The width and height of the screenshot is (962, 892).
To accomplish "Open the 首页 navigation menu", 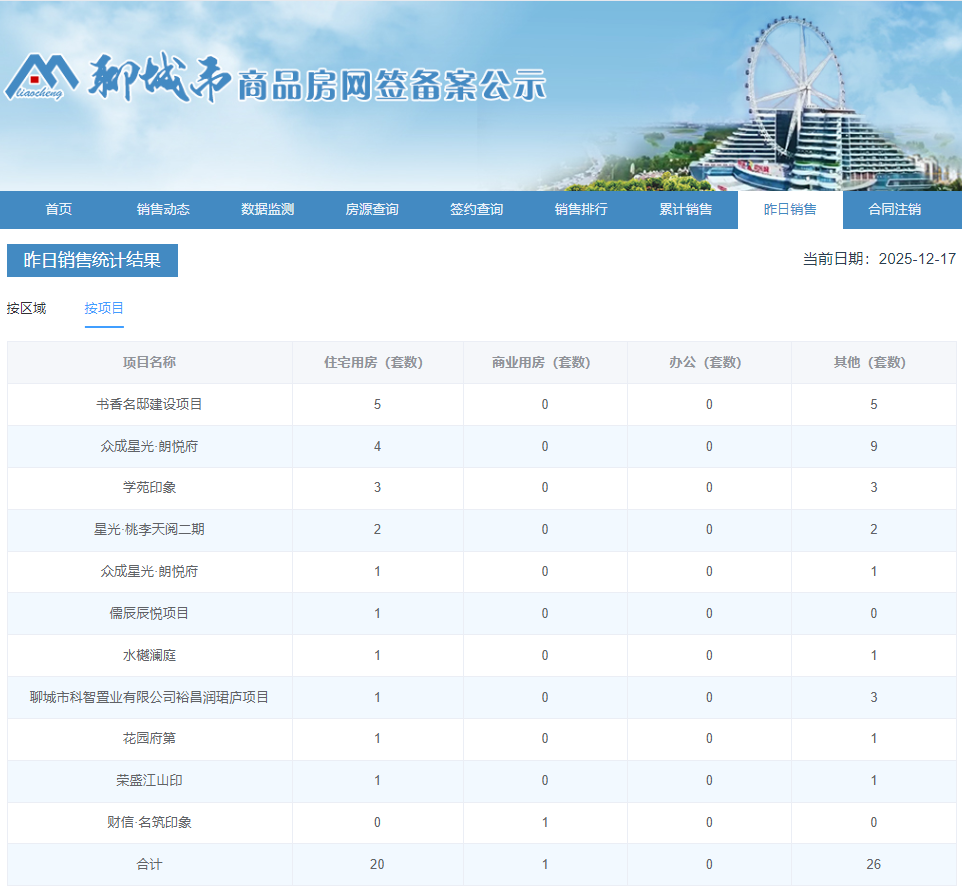I will tap(56, 209).
